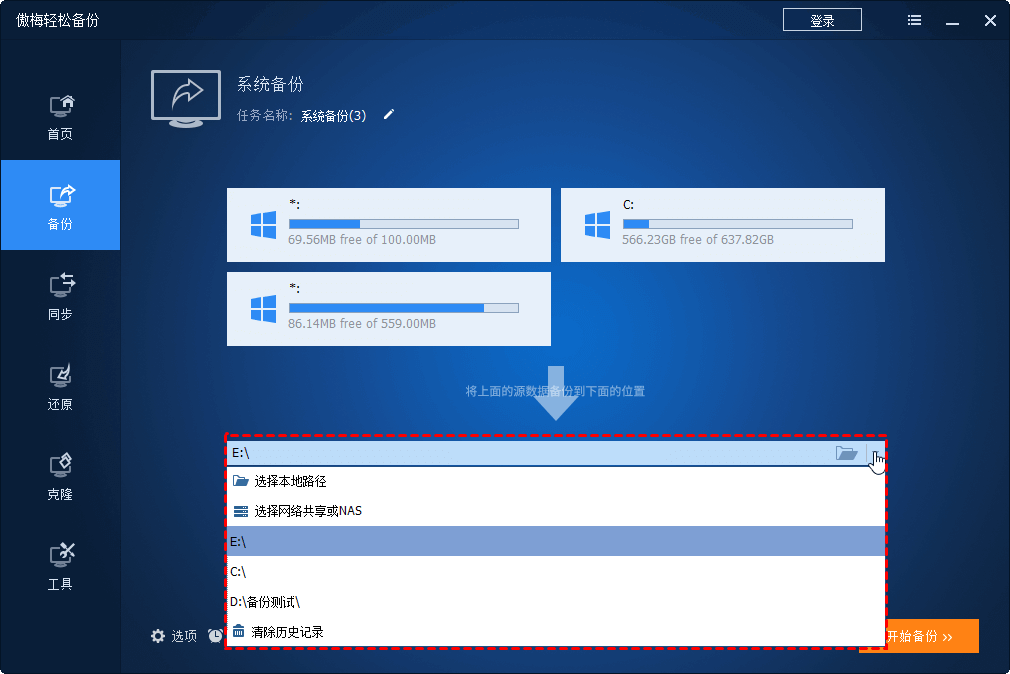Image resolution: width=1010 pixels, height=674 pixels.
Task: Select the 备份 backup icon in the sidebar
Action: (60, 205)
